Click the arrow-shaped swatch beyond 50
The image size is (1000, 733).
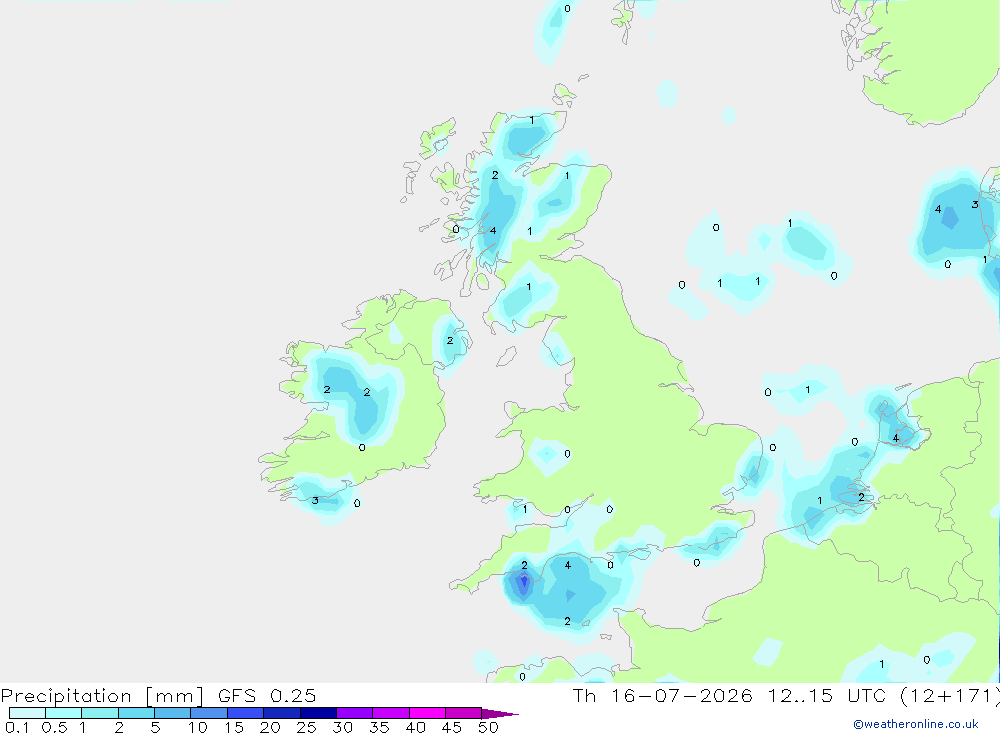499,713
